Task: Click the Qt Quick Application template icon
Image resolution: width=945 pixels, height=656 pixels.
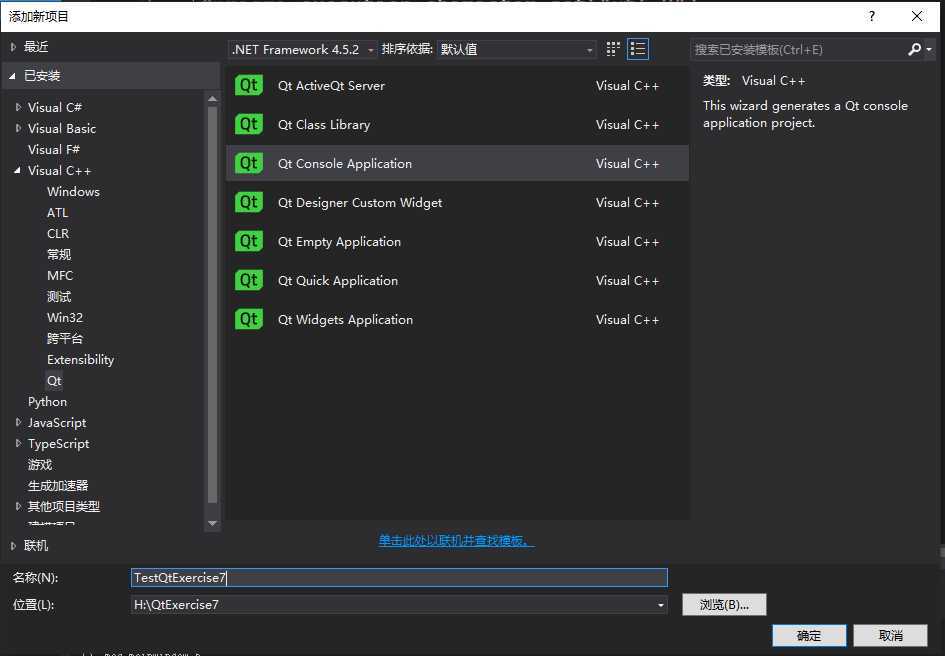Action: pos(249,280)
